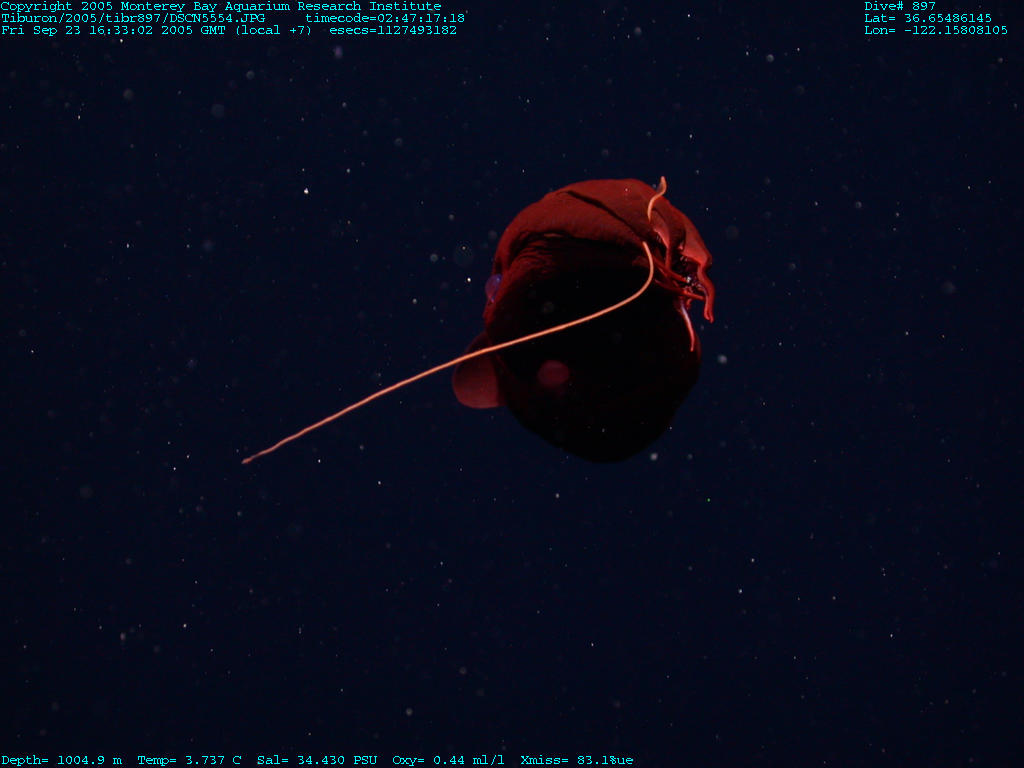Screen dimensions: 1024x768
Task: Click the Depth= 1004.9 m reading
Action: pyautogui.click(x=61, y=760)
